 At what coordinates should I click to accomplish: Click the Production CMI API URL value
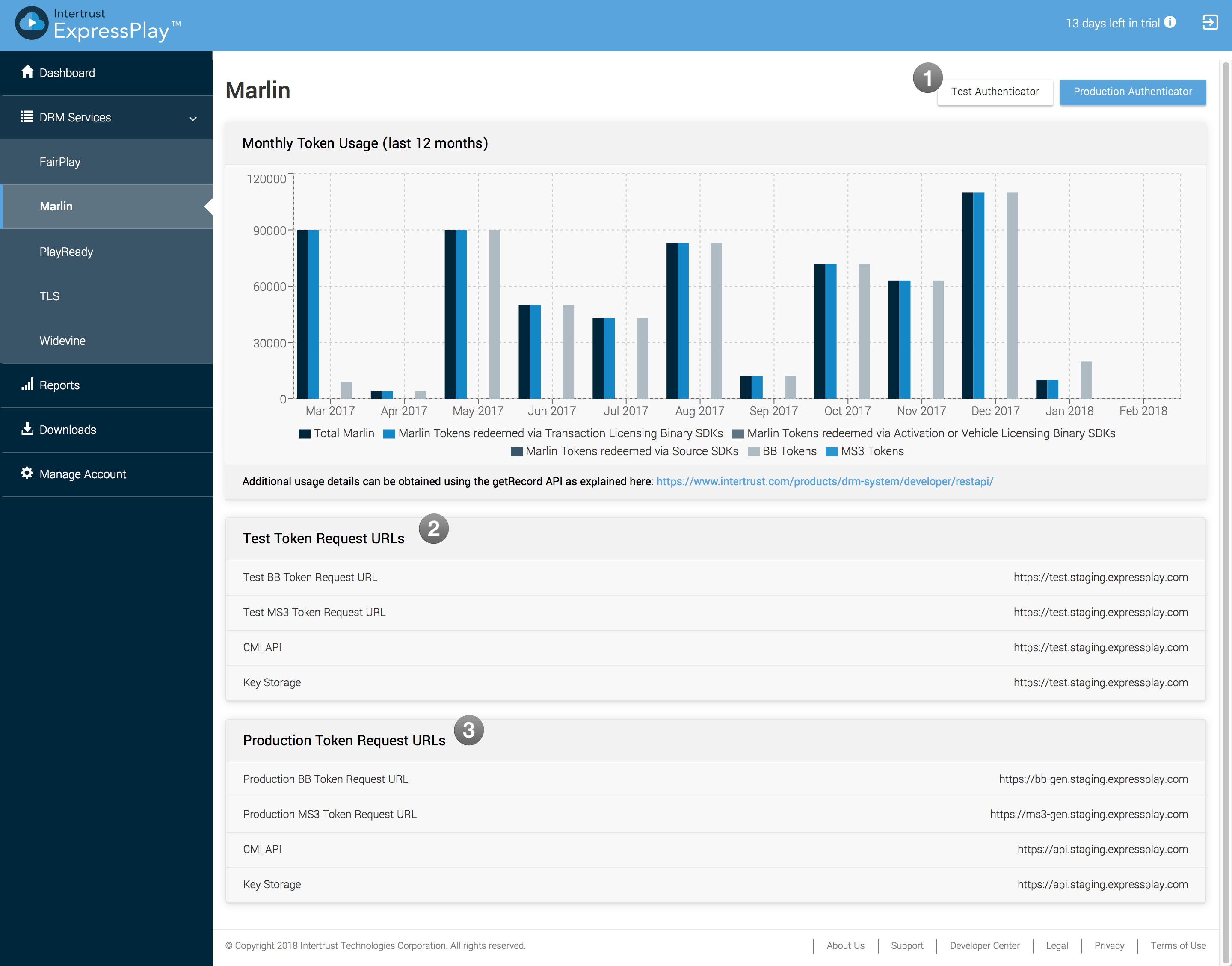coord(1102,850)
